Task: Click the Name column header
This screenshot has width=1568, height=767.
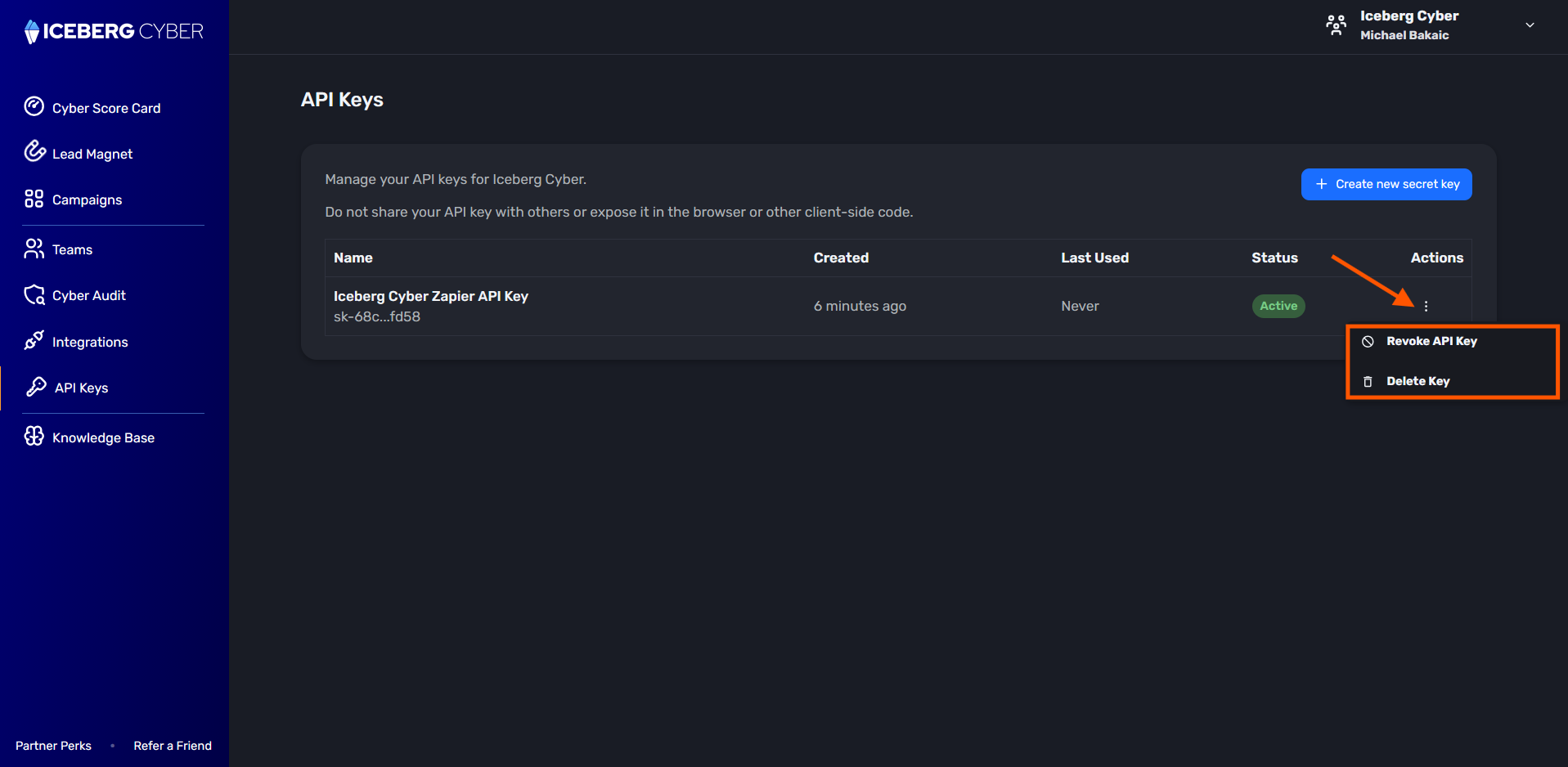Action: pyautogui.click(x=353, y=258)
